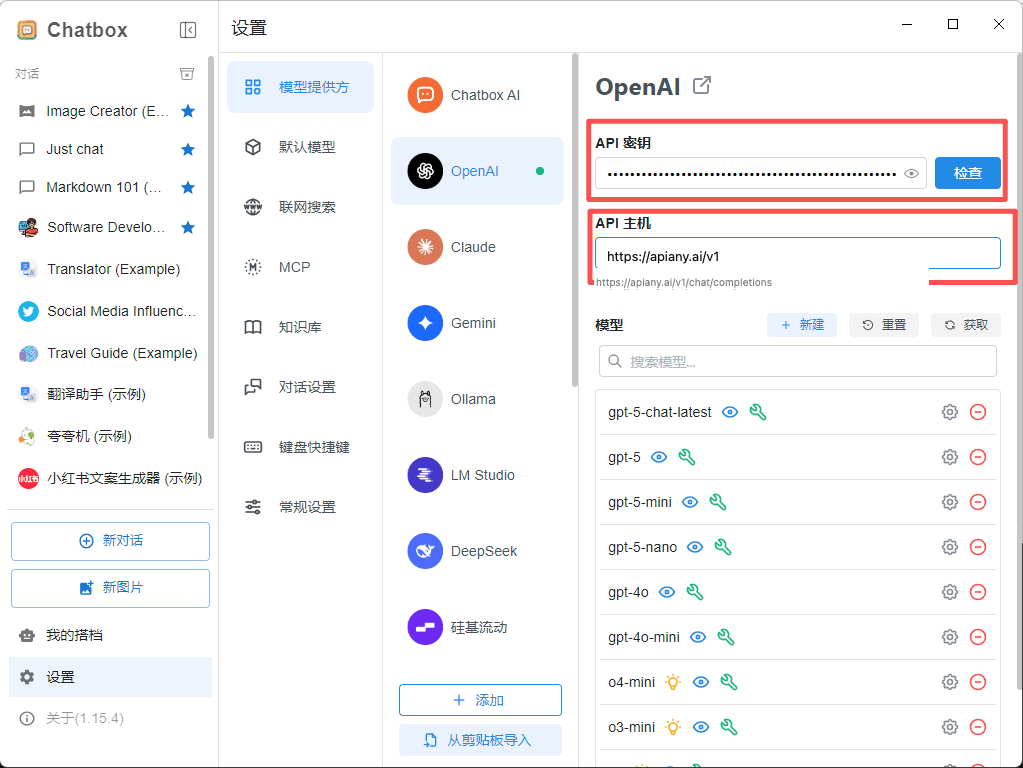This screenshot has height=768, width=1023.
Task: Select the 模型提供方 settings tab
Action: click(300, 87)
